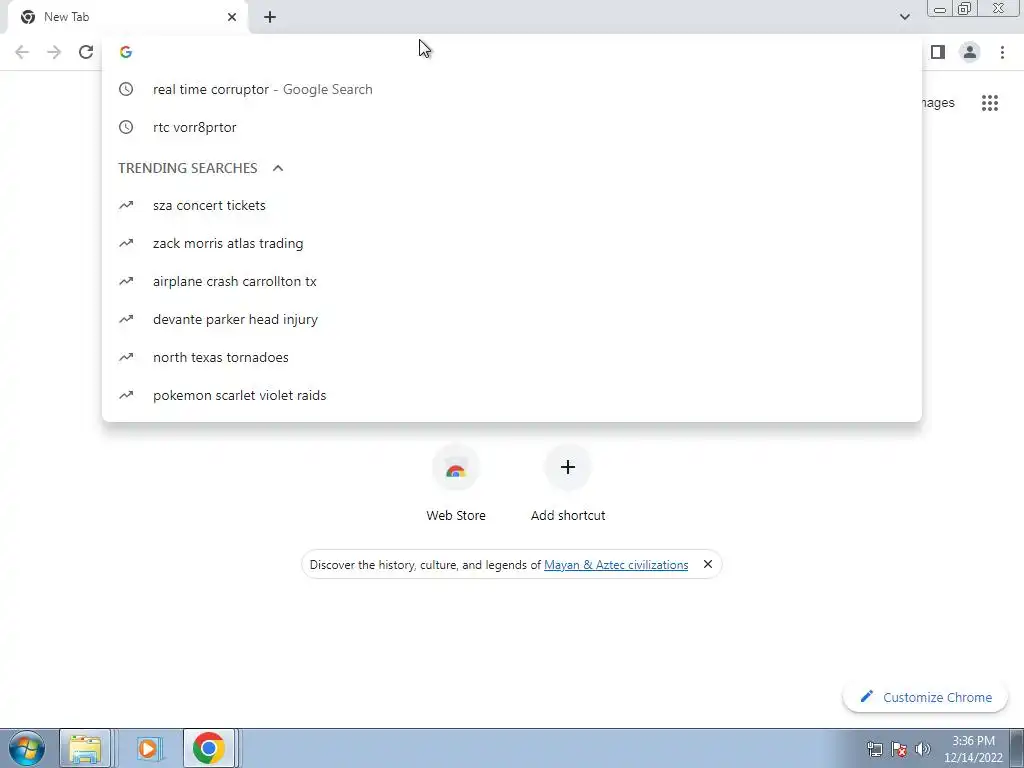Open Windows Explorer from the taskbar
This screenshot has height=768, width=1024.
point(86,748)
